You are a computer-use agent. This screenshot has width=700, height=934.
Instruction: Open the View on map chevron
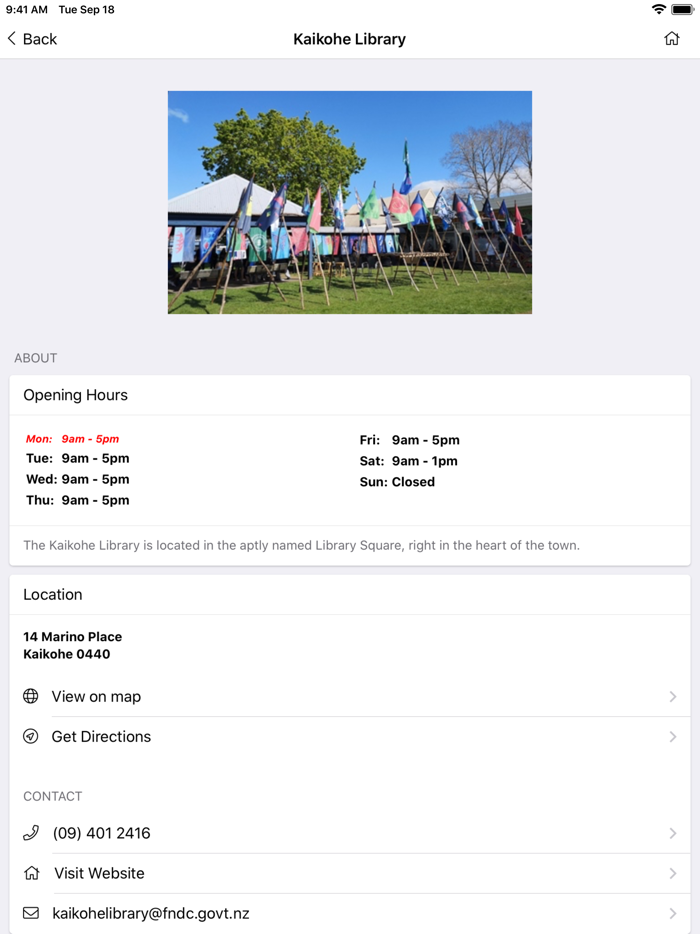[x=673, y=696]
